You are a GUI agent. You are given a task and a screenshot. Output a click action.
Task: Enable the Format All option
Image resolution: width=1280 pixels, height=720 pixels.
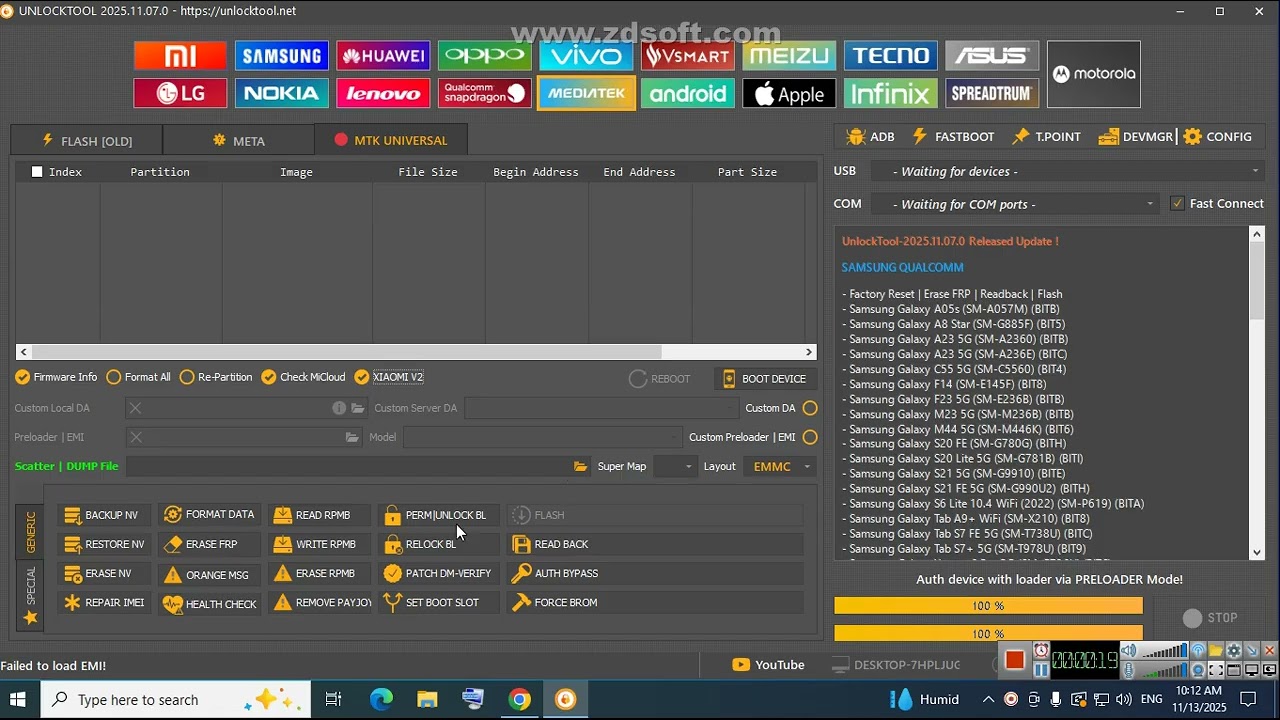tap(139, 377)
